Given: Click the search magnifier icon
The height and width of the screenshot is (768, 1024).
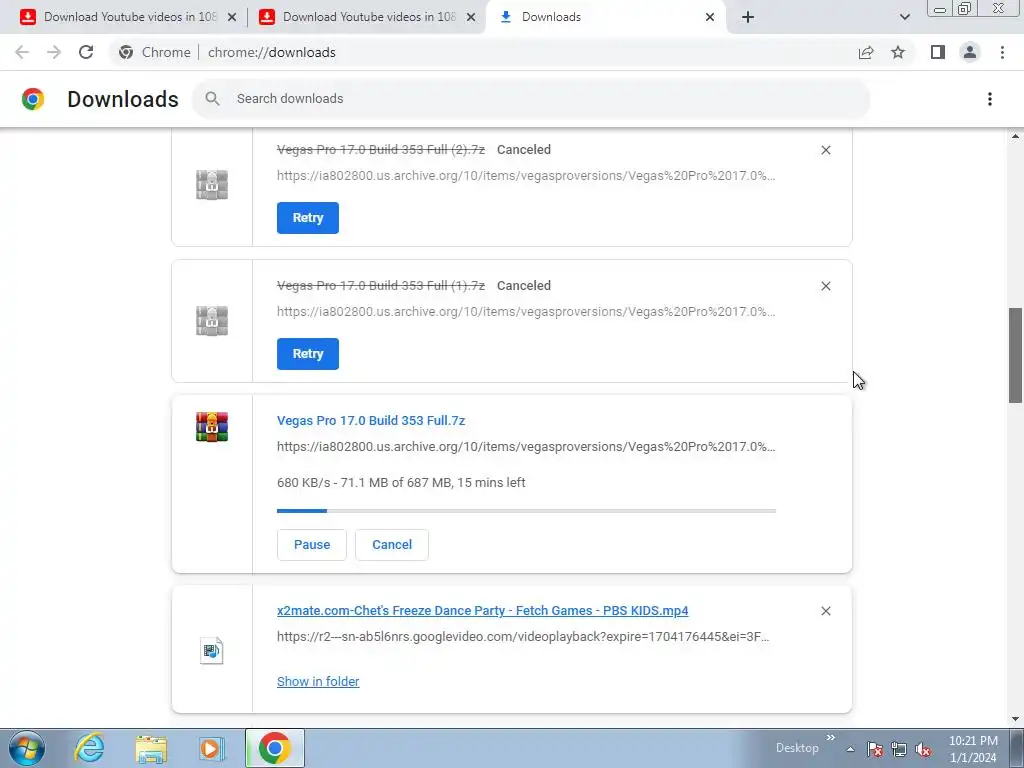Looking at the screenshot, I should pyautogui.click(x=212, y=99).
